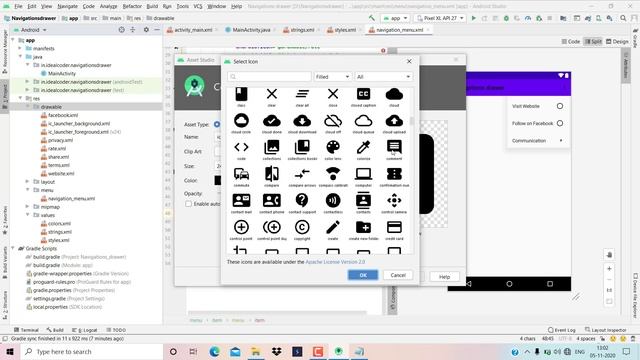Select the contactless icon
This screenshot has width=640, height=360.
333,200
